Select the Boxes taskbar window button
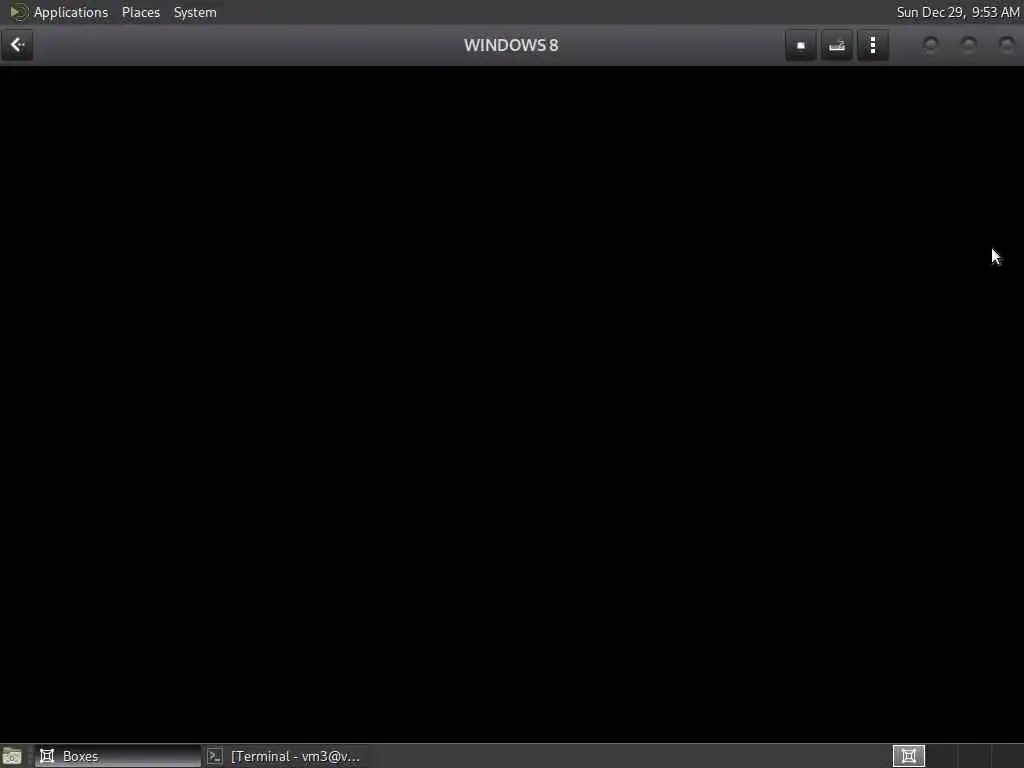Image resolution: width=1024 pixels, height=768 pixels. point(118,756)
